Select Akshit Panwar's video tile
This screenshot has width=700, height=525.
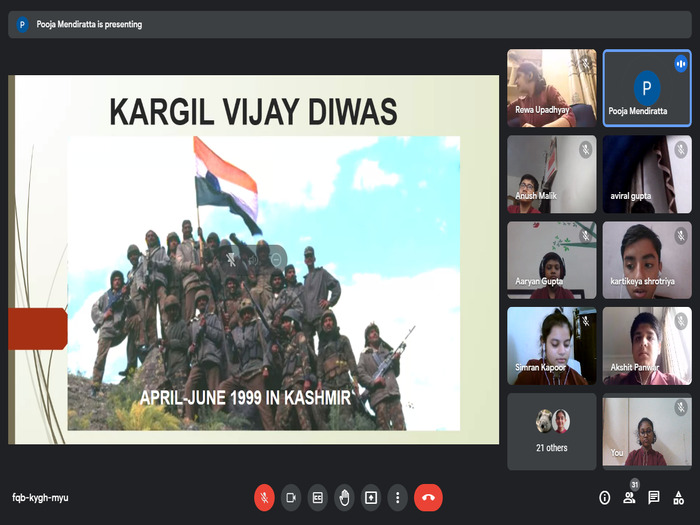click(647, 346)
